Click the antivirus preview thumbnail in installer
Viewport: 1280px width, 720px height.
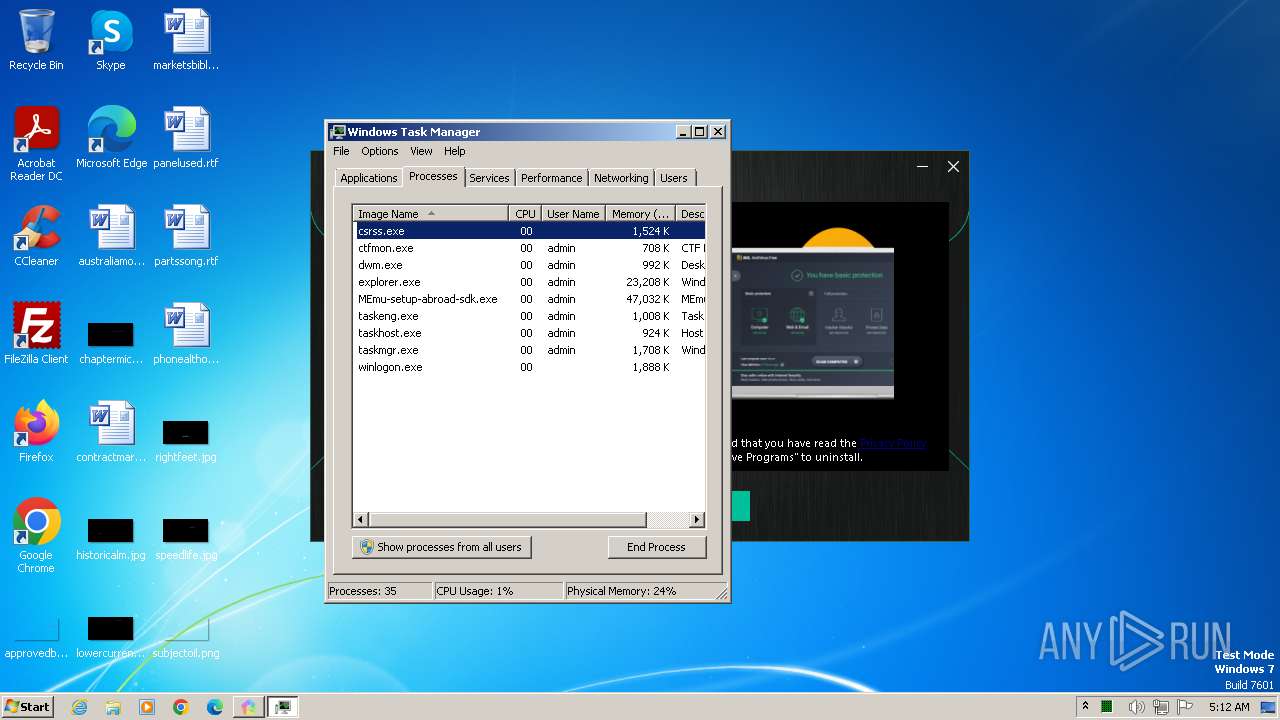[813, 323]
